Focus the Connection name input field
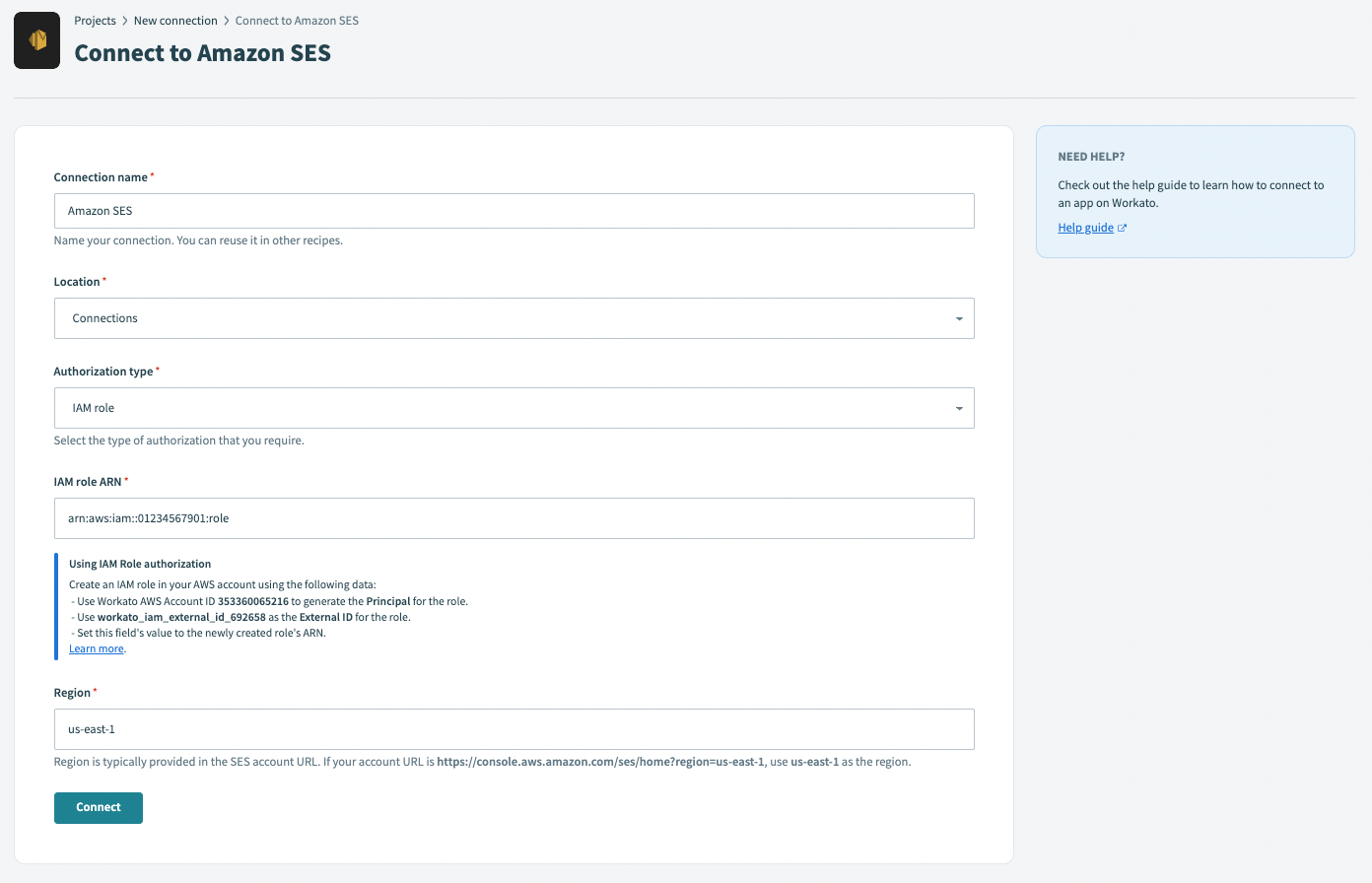 click(513, 210)
